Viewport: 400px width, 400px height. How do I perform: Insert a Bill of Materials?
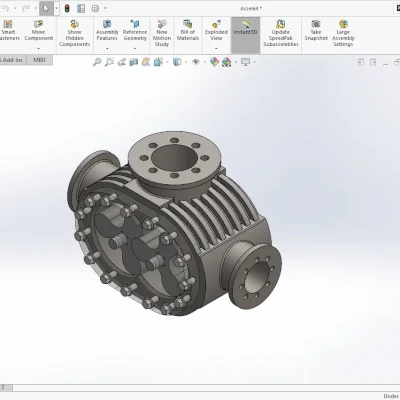188,30
